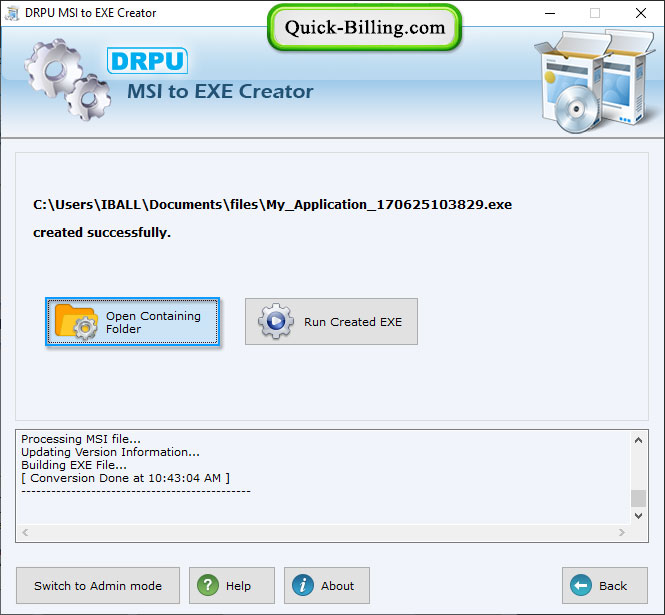Click the log scroll down arrow
Image resolution: width=665 pixels, height=615 pixels.
pos(638,516)
